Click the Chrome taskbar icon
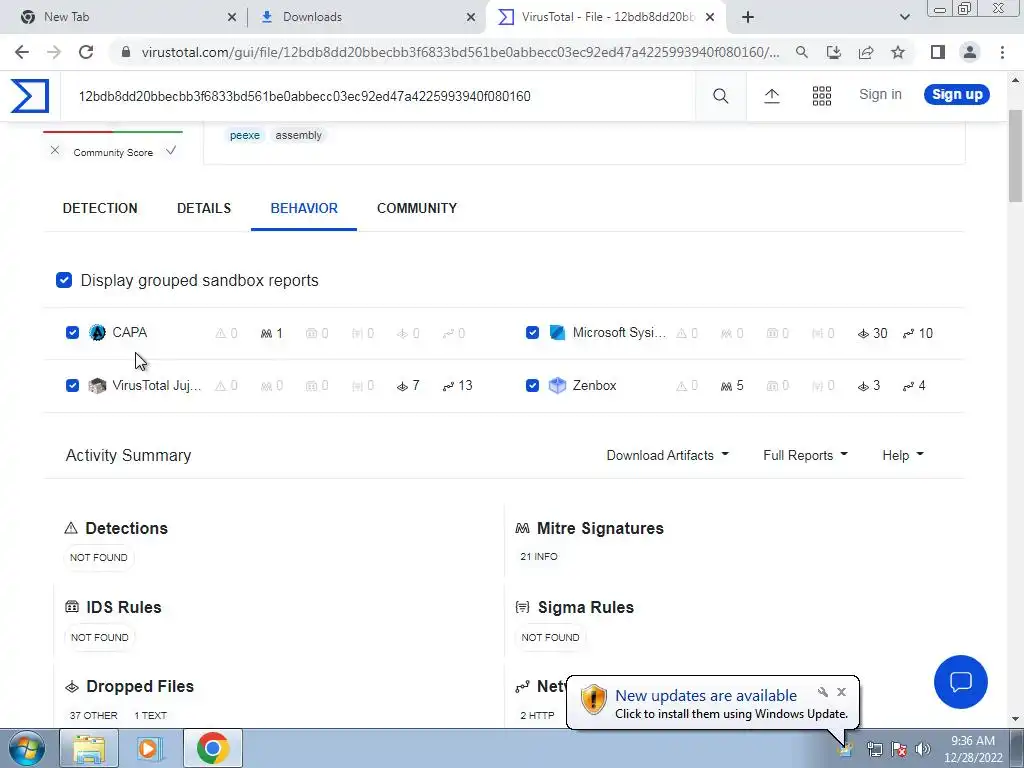This screenshot has height=768, width=1024. pos(212,748)
